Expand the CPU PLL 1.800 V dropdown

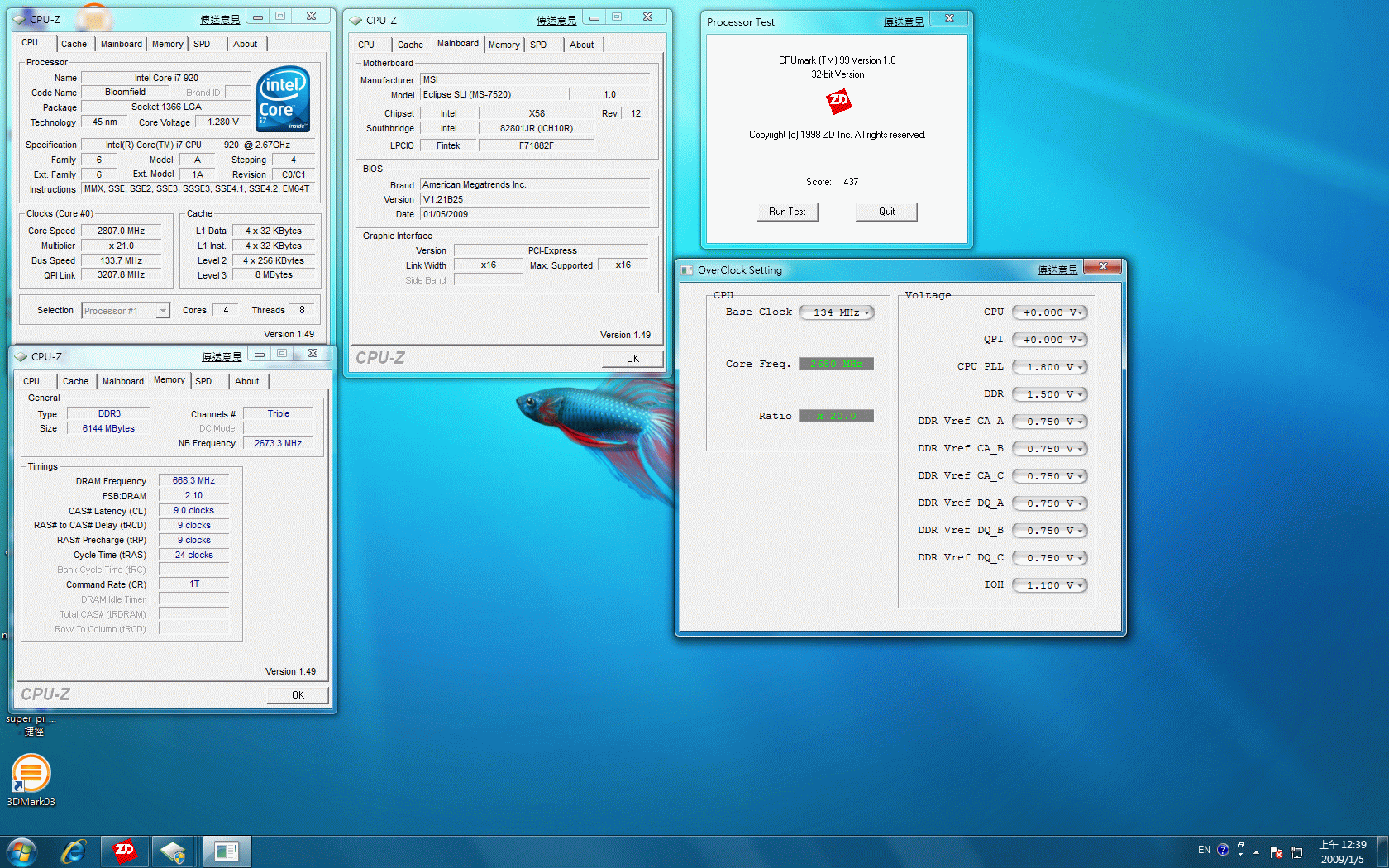1049,367
